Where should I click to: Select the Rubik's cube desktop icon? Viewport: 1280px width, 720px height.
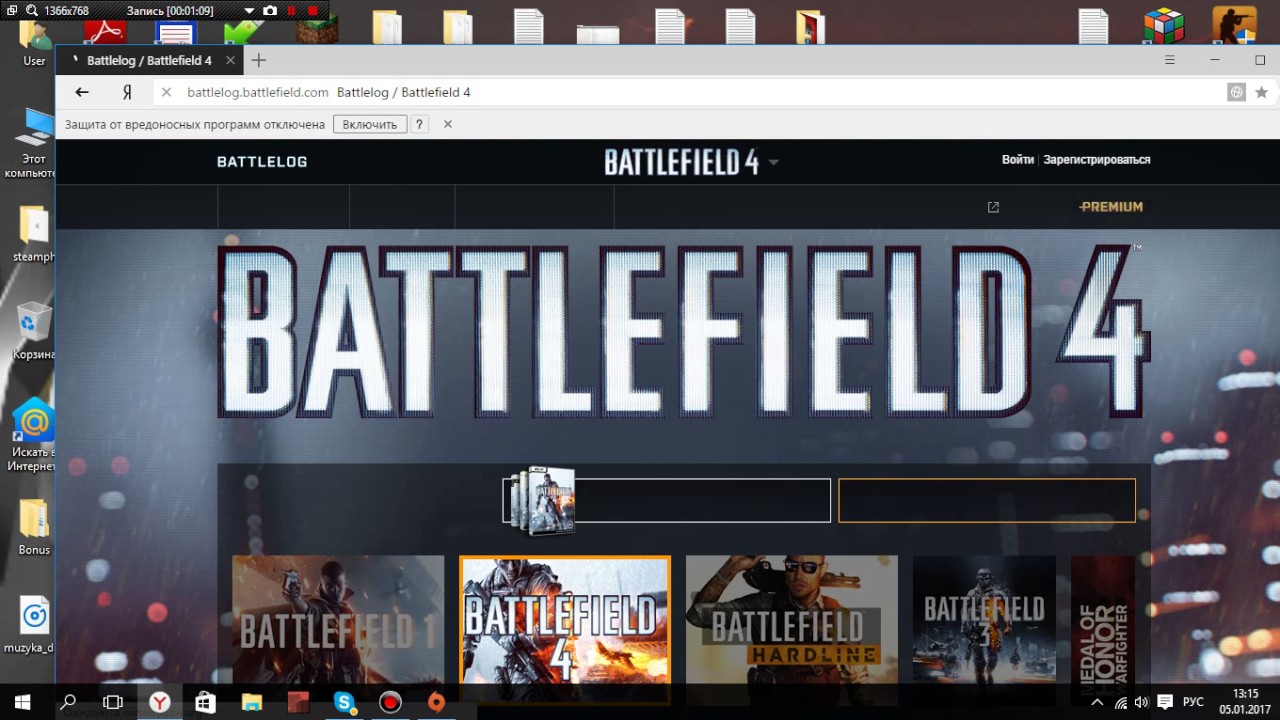tap(1163, 25)
